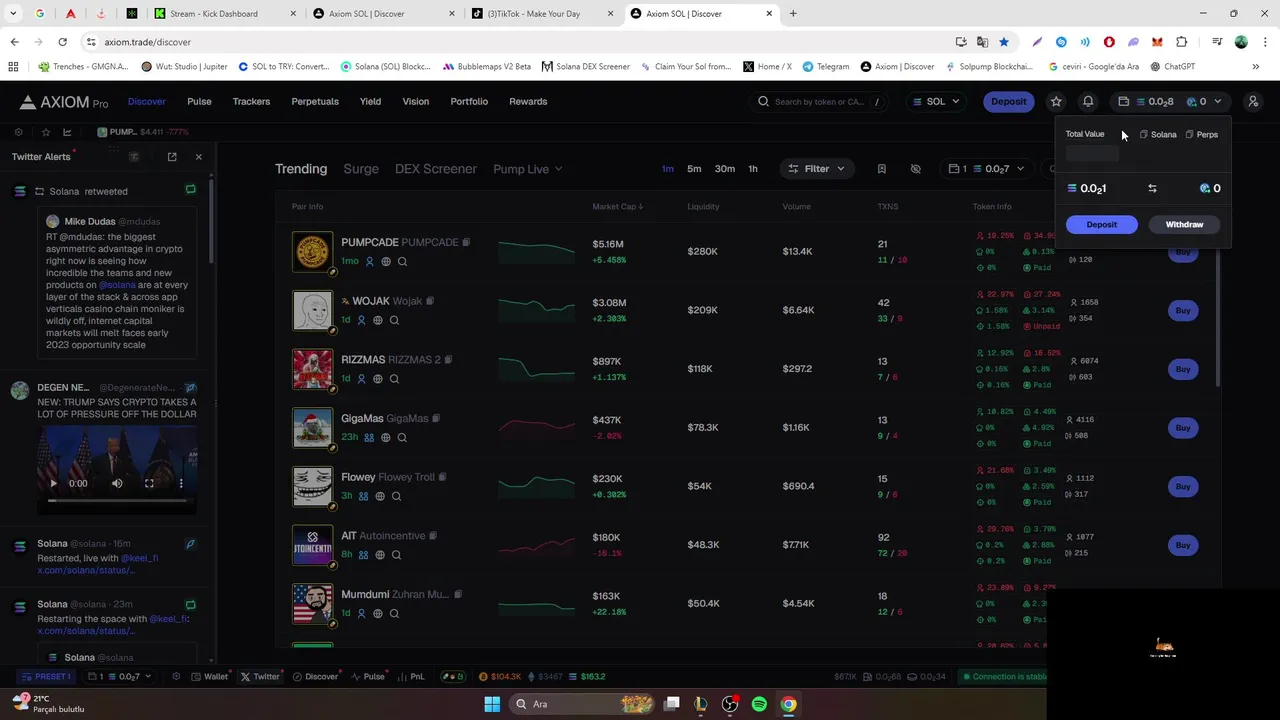The image size is (1280, 720).
Task: Switch to the Surge tab
Action: [x=361, y=169]
